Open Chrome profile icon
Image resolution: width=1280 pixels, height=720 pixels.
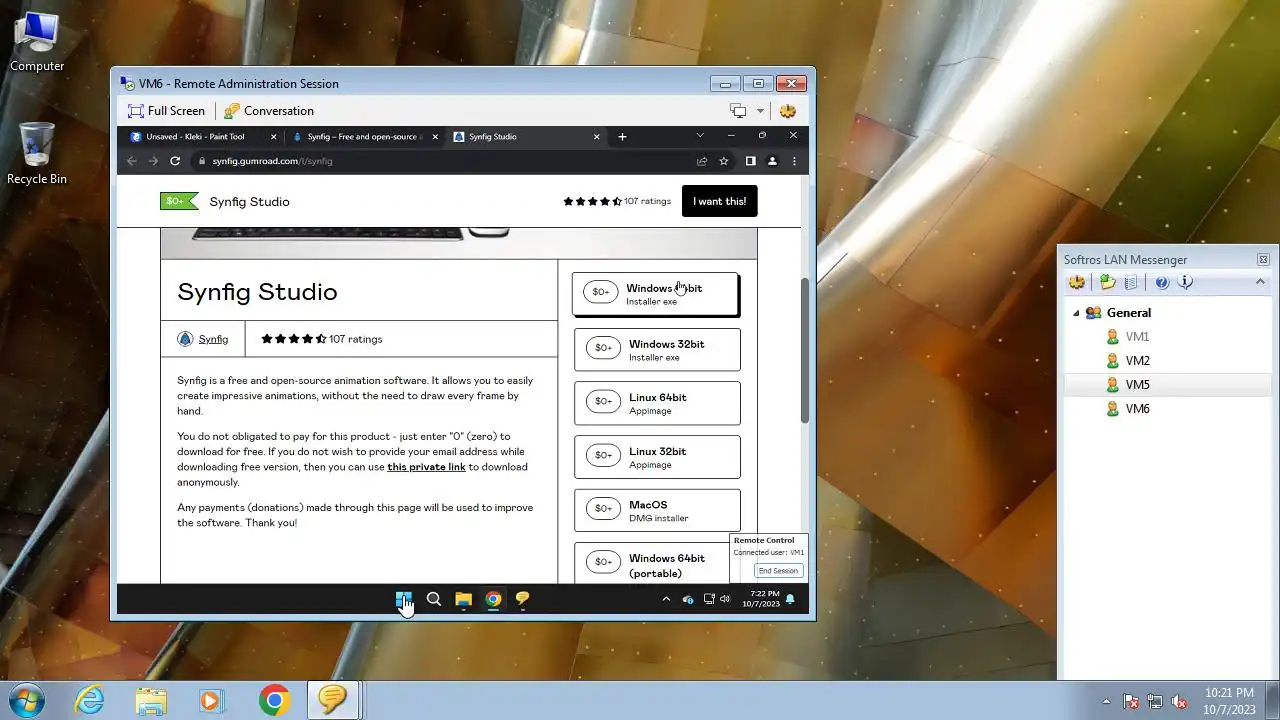point(772,161)
